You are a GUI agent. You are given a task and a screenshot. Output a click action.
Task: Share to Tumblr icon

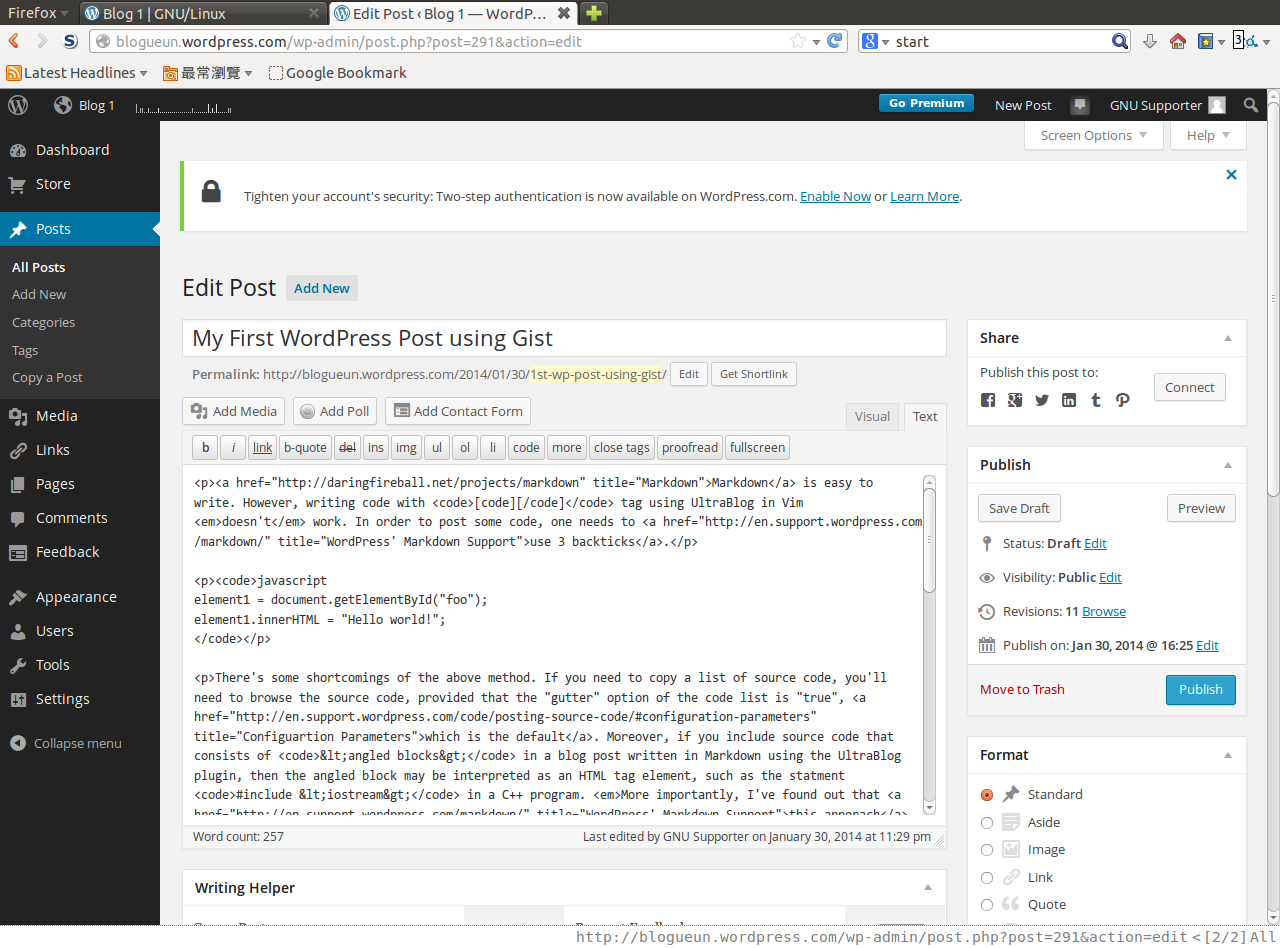1096,400
